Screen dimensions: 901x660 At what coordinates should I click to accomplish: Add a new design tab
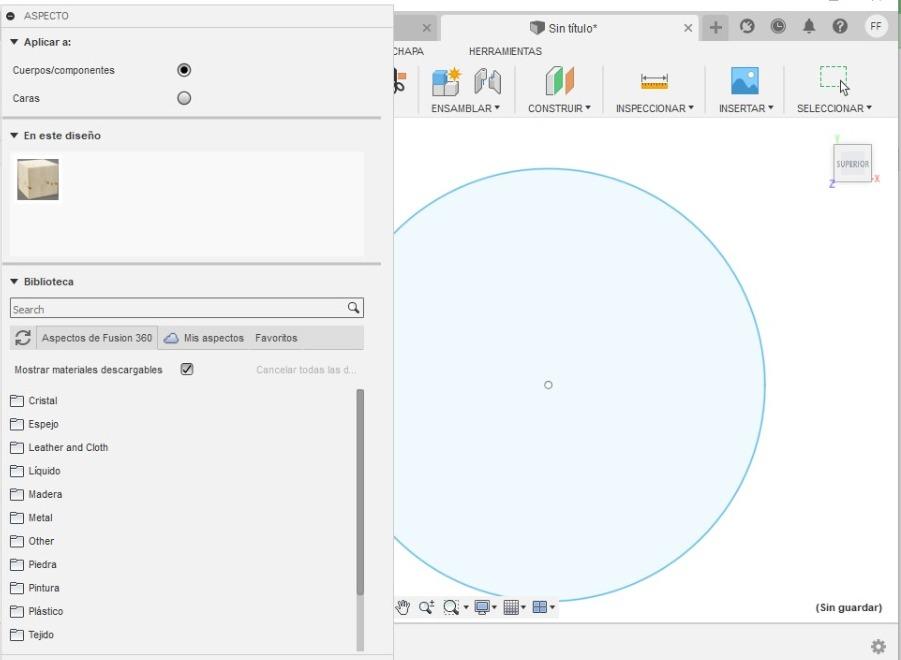[715, 27]
